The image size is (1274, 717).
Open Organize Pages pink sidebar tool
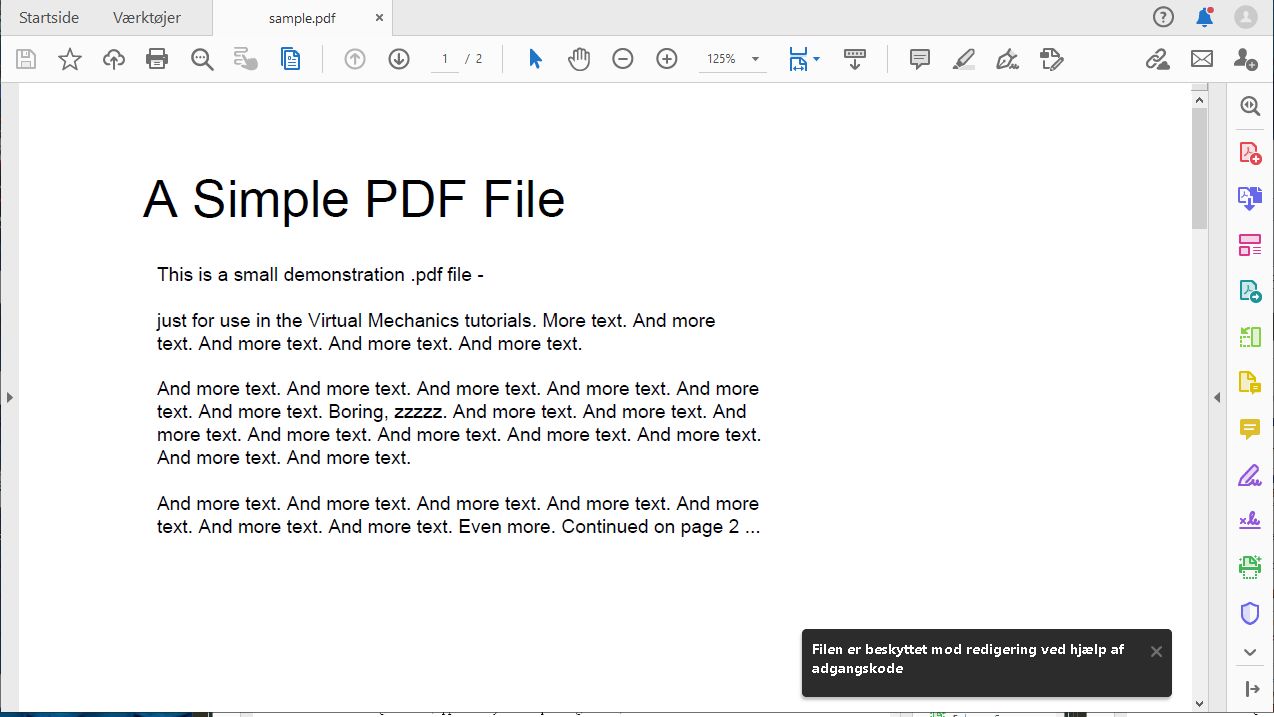pos(1250,245)
